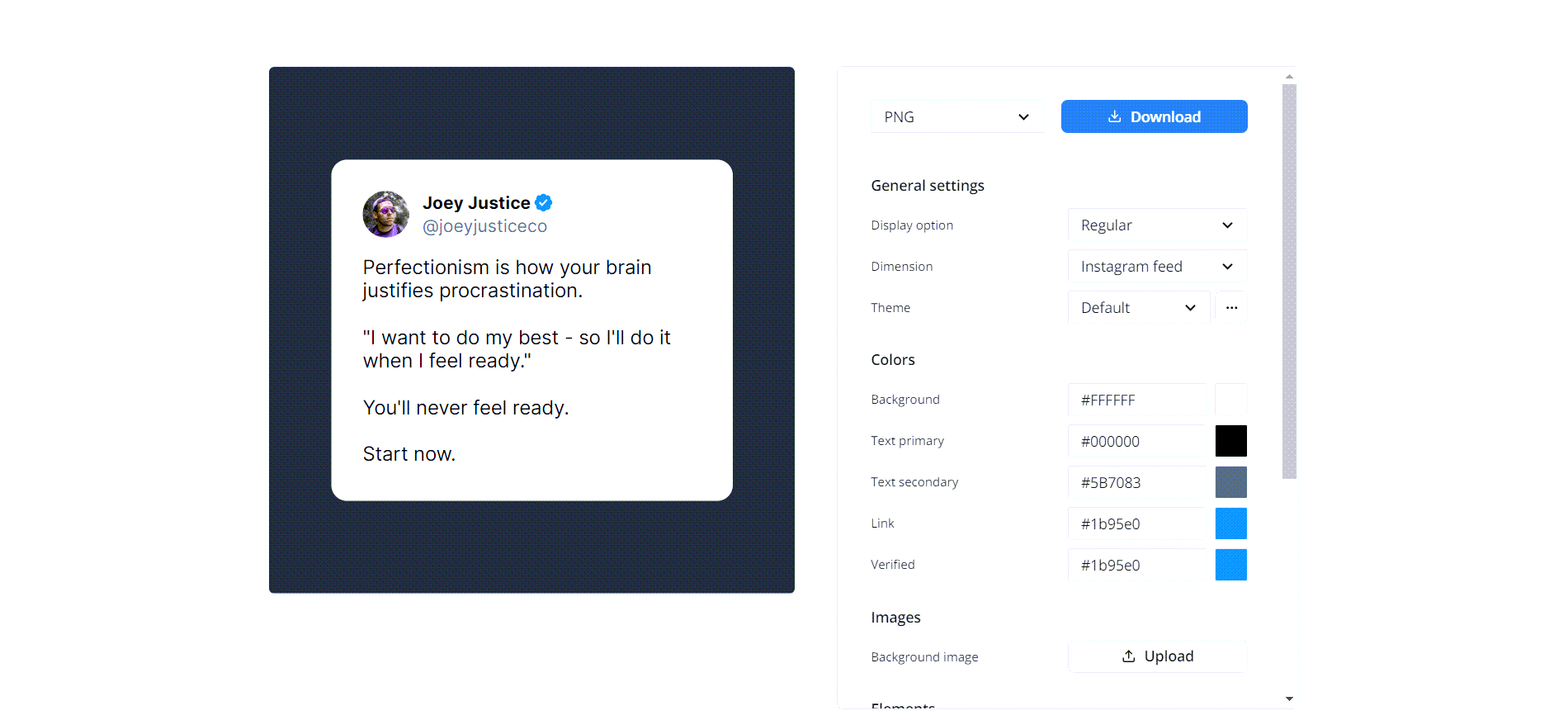The image size is (1568, 720).
Task: Click the blue Link color swatch
Action: click(x=1230, y=523)
